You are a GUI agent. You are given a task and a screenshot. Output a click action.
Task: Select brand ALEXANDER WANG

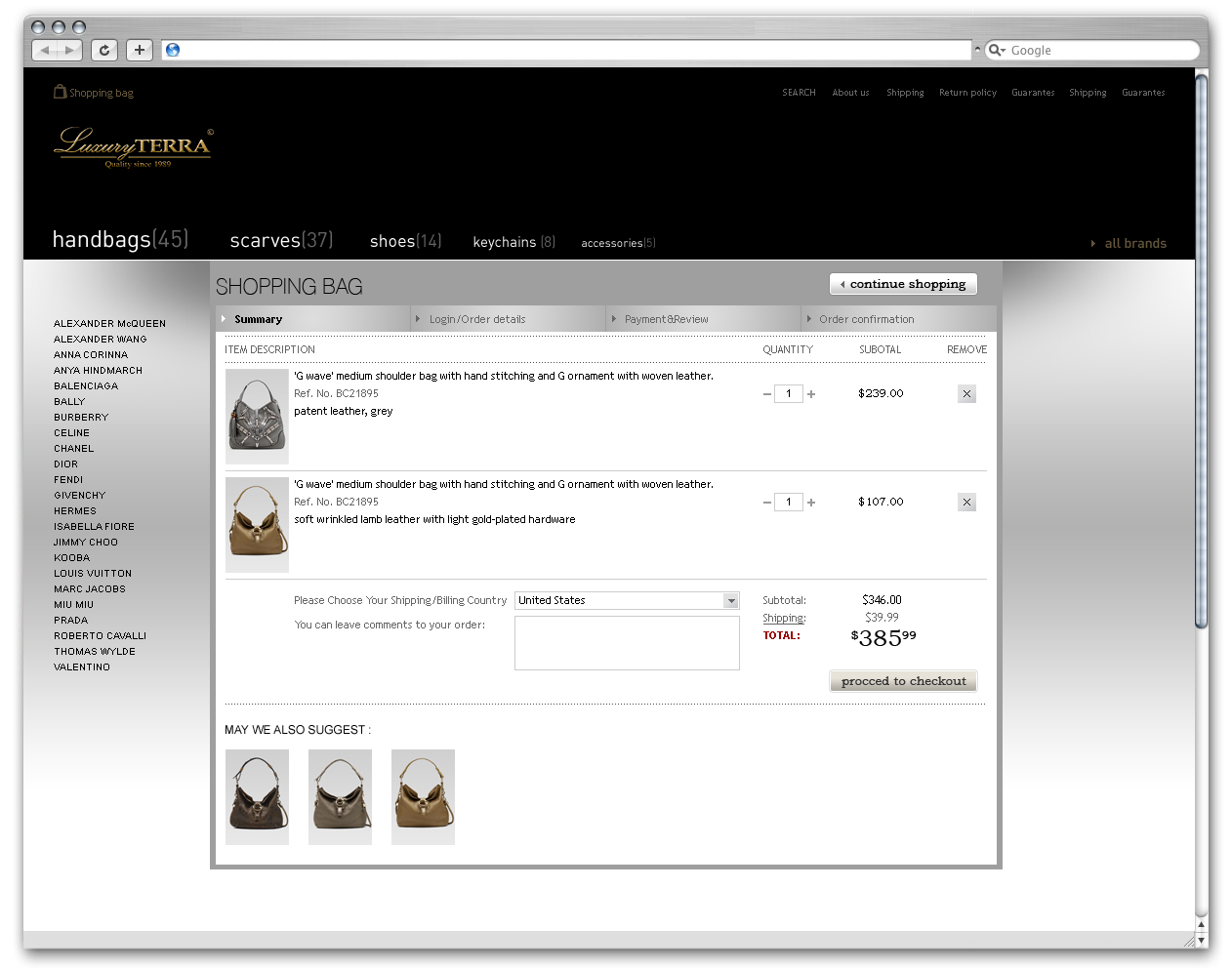(100, 340)
